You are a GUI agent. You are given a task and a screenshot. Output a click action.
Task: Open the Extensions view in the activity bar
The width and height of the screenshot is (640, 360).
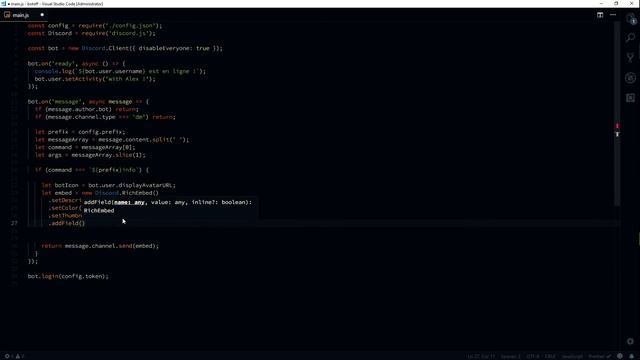pos(631,98)
